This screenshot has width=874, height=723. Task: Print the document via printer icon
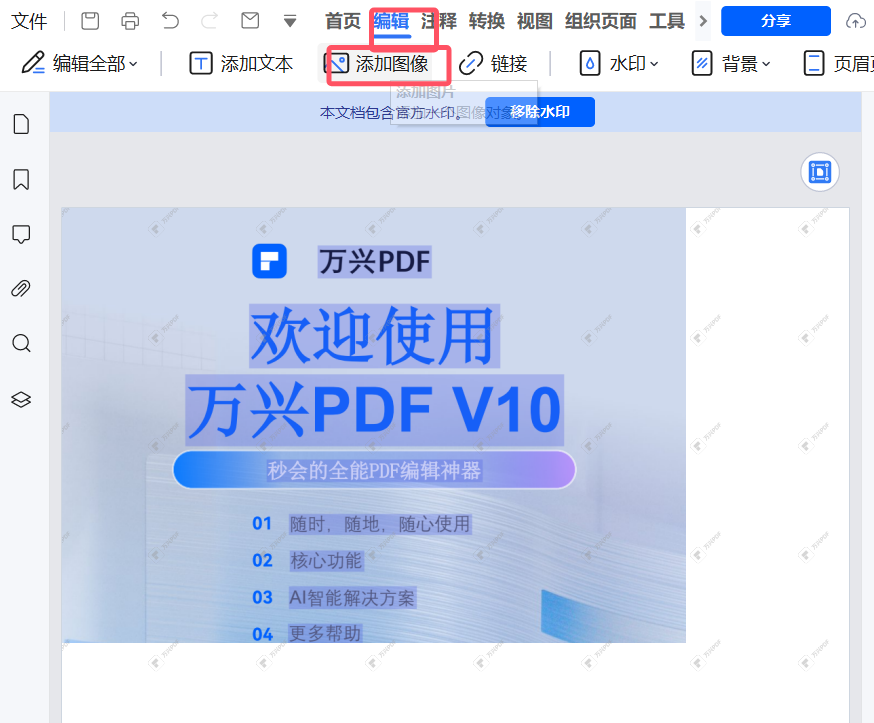129,20
